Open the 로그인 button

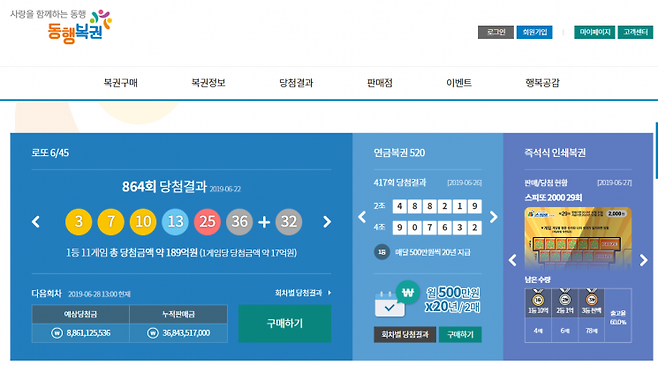coord(496,32)
